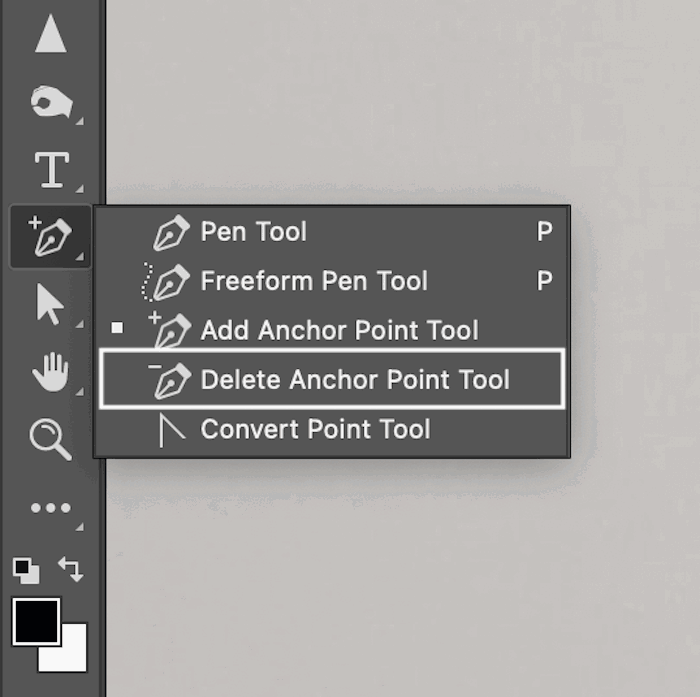Choose the Hand tool
This screenshot has height=697, width=700.
50,372
